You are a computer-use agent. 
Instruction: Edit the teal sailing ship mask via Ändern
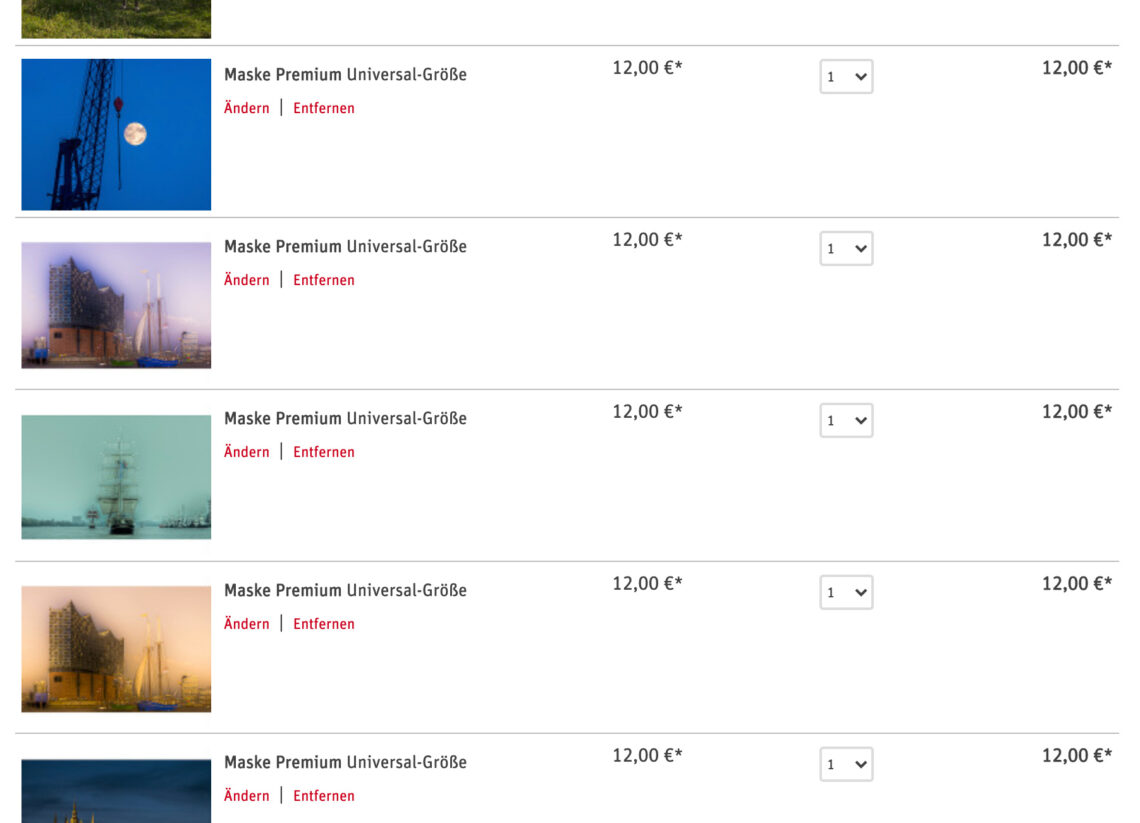[247, 452]
